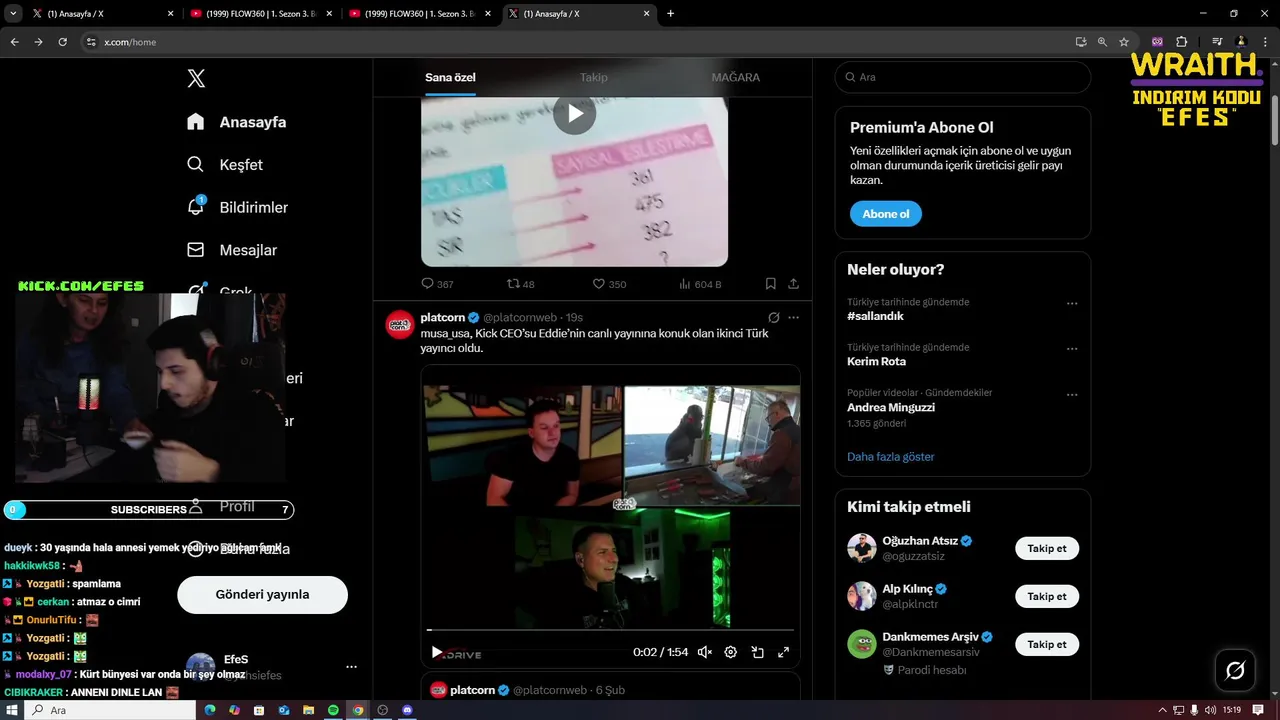Viewport: 1280px width, 720px height.
Task: Open Bildirimler notifications
Action: tap(238, 207)
